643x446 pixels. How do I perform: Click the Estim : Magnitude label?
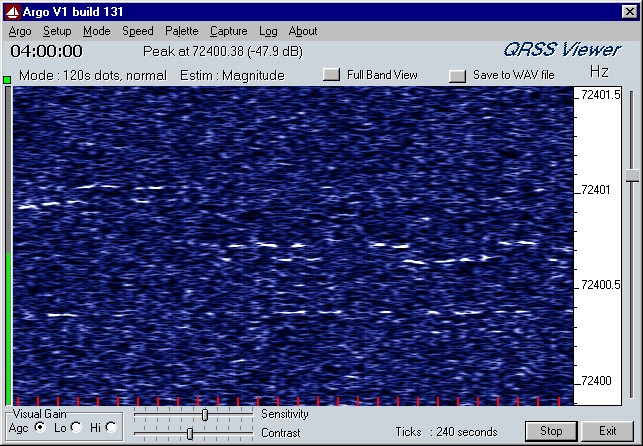[x=233, y=75]
